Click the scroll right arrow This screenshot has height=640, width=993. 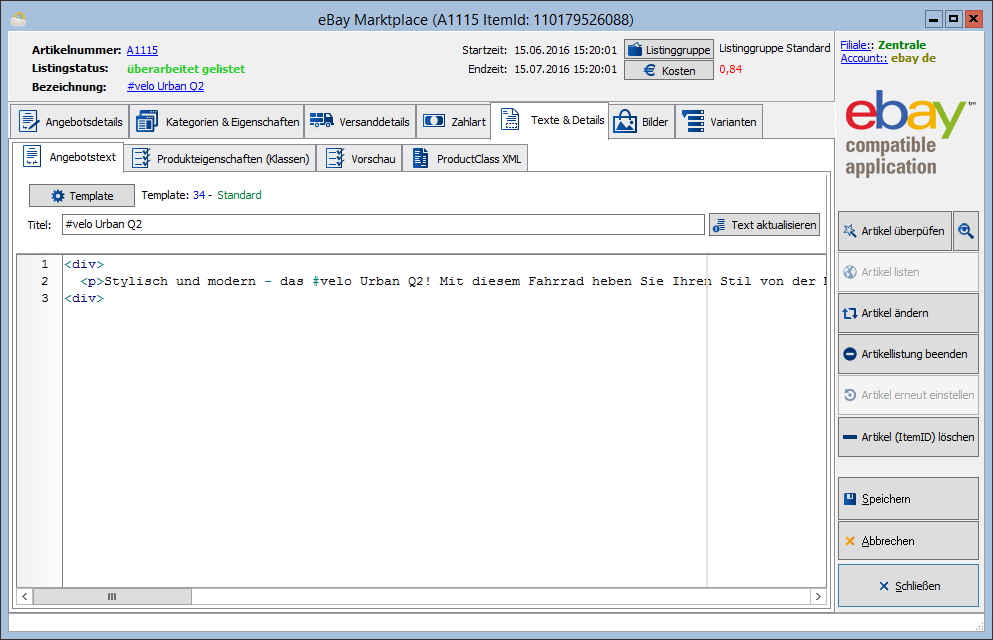point(818,596)
